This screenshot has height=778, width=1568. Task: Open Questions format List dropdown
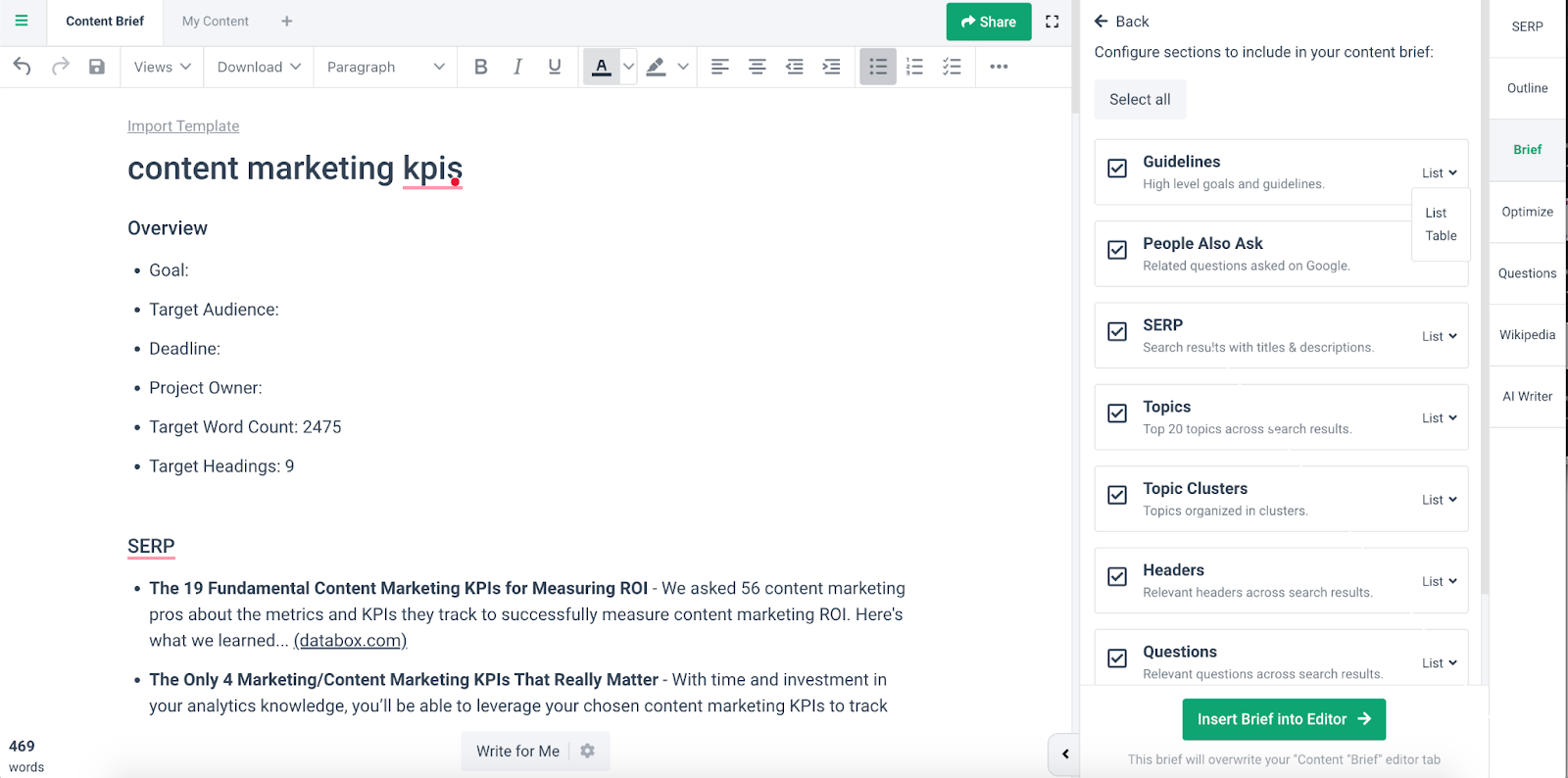coord(1440,663)
